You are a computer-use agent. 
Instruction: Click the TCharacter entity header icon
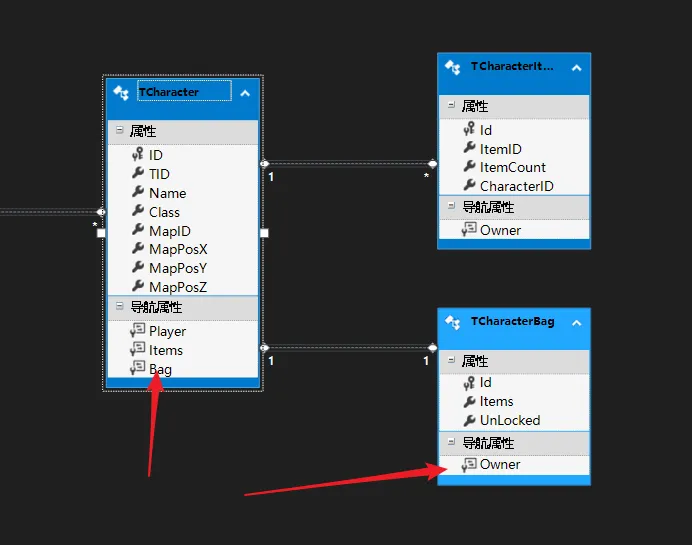point(121,92)
